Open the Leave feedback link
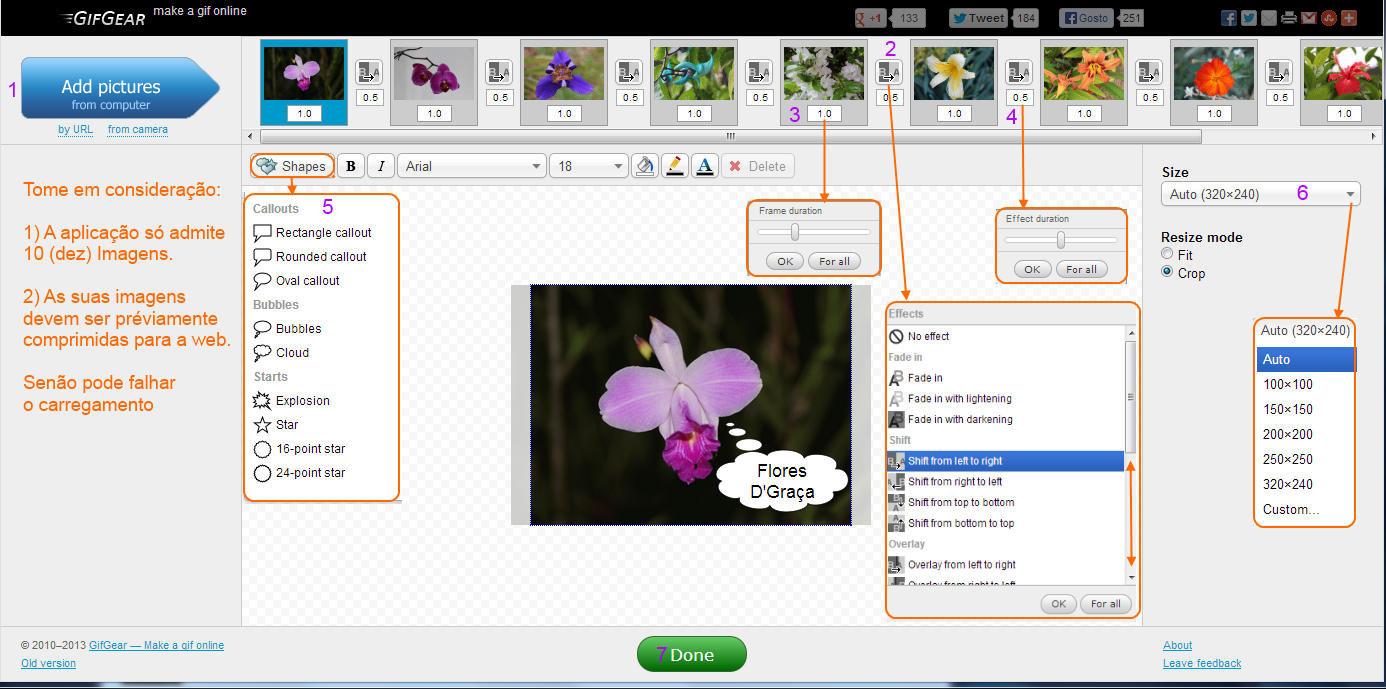The height and width of the screenshot is (689, 1386). pos(1202,663)
